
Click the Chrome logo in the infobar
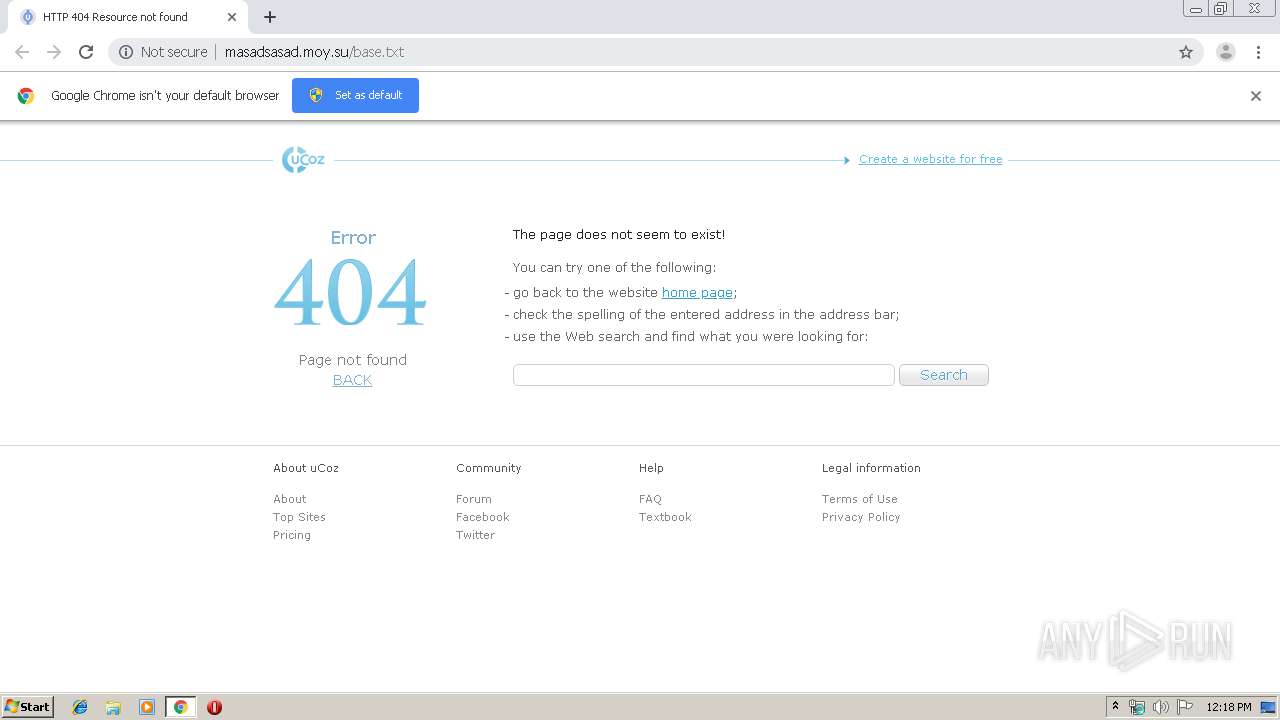[26, 96]
